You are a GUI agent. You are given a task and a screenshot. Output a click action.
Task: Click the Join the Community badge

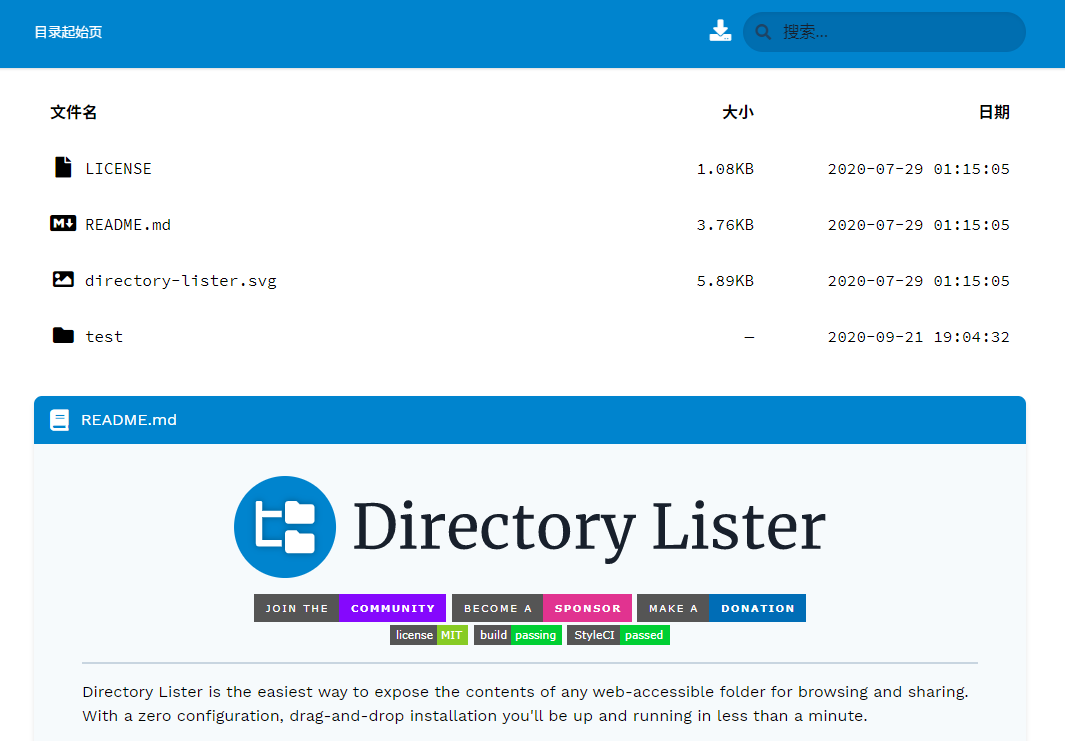click(349, 608)
